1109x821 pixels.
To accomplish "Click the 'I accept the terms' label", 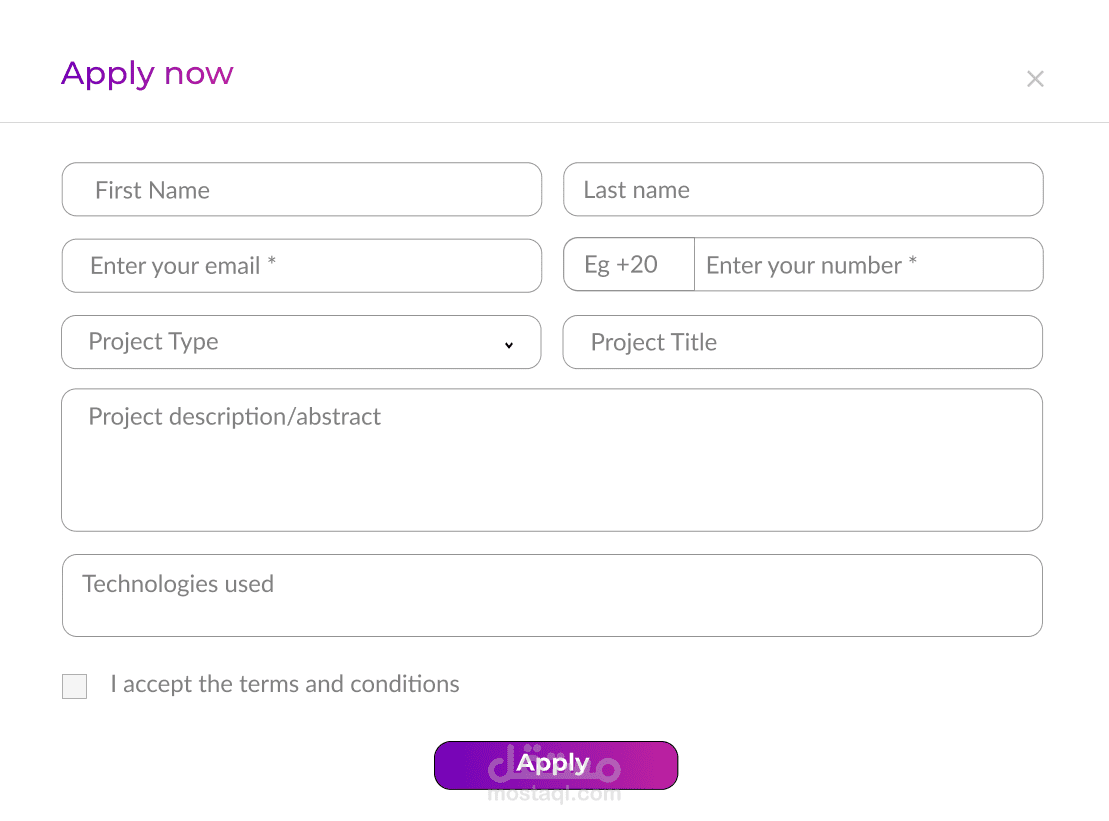I will [285, 684].
